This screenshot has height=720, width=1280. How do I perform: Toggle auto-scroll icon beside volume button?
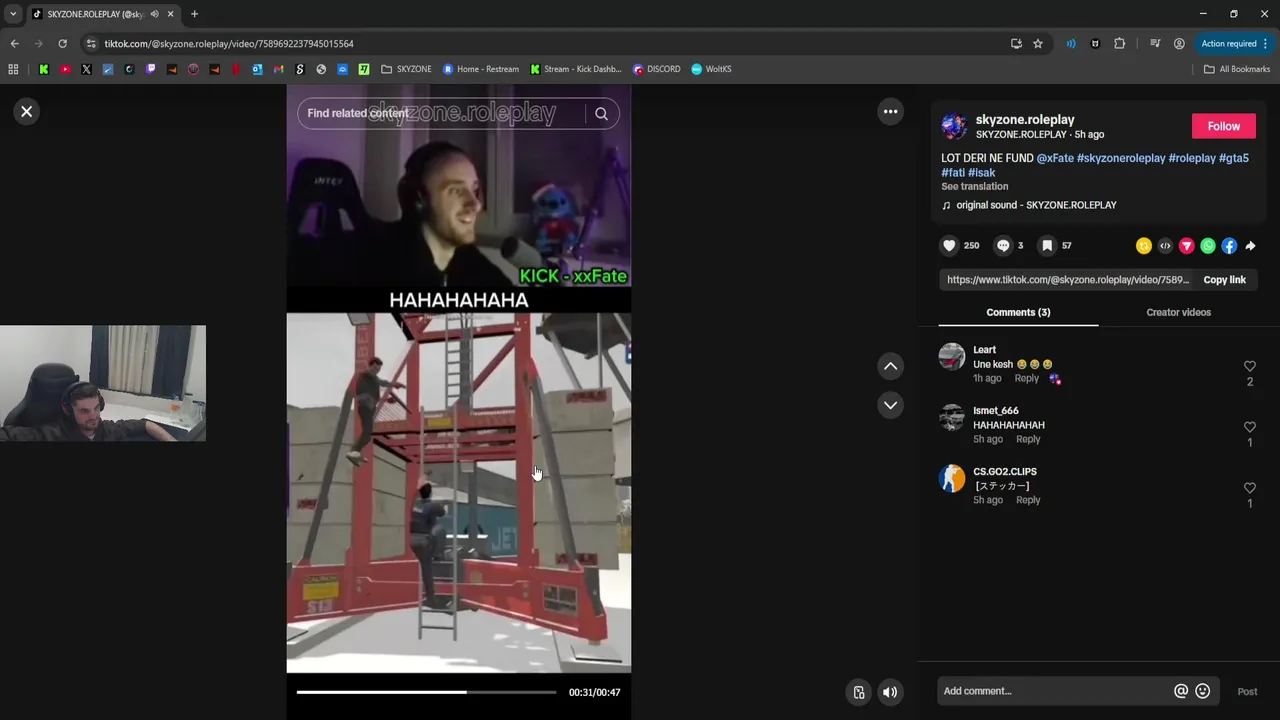(859, 692)
